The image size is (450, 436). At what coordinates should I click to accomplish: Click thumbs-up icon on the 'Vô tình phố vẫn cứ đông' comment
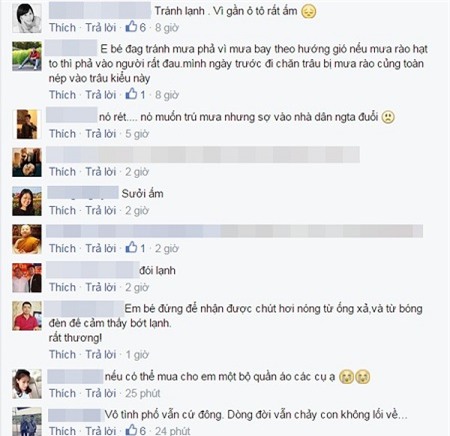pos(131,430)
